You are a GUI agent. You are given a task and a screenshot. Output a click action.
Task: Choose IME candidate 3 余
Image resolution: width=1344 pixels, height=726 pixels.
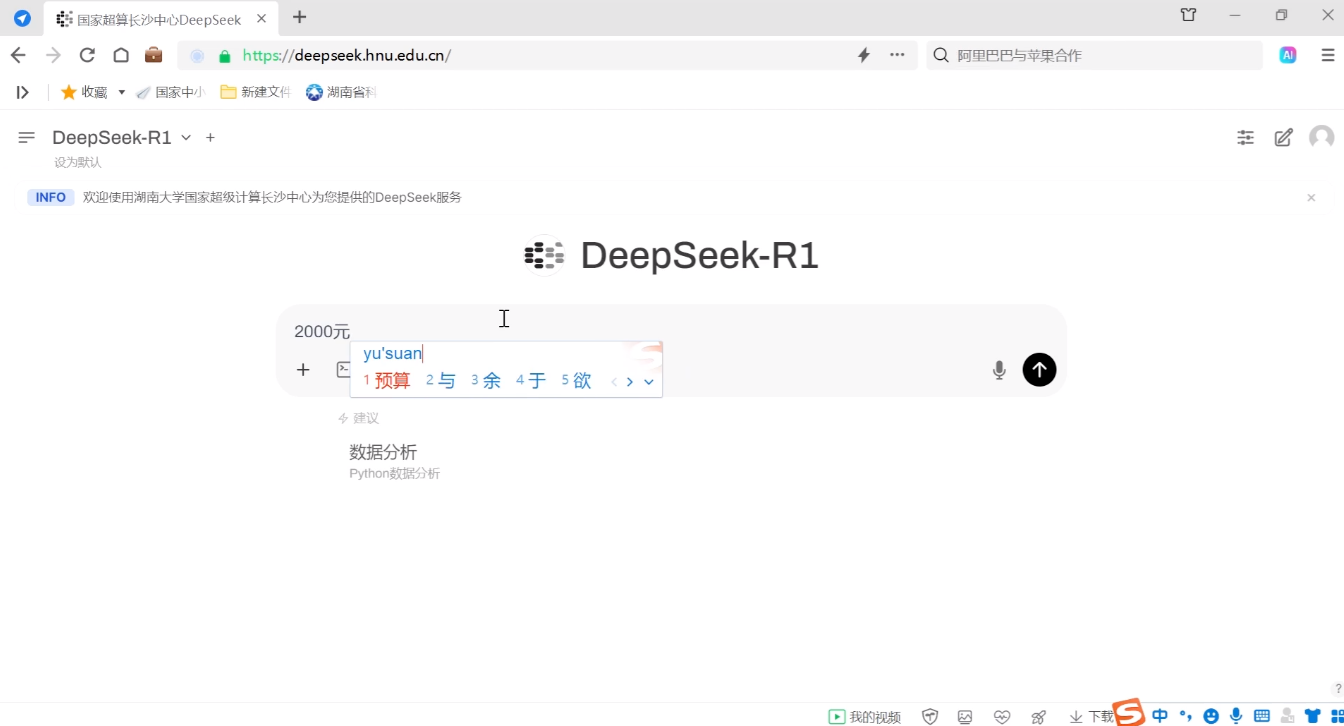[x=486, y=380]
